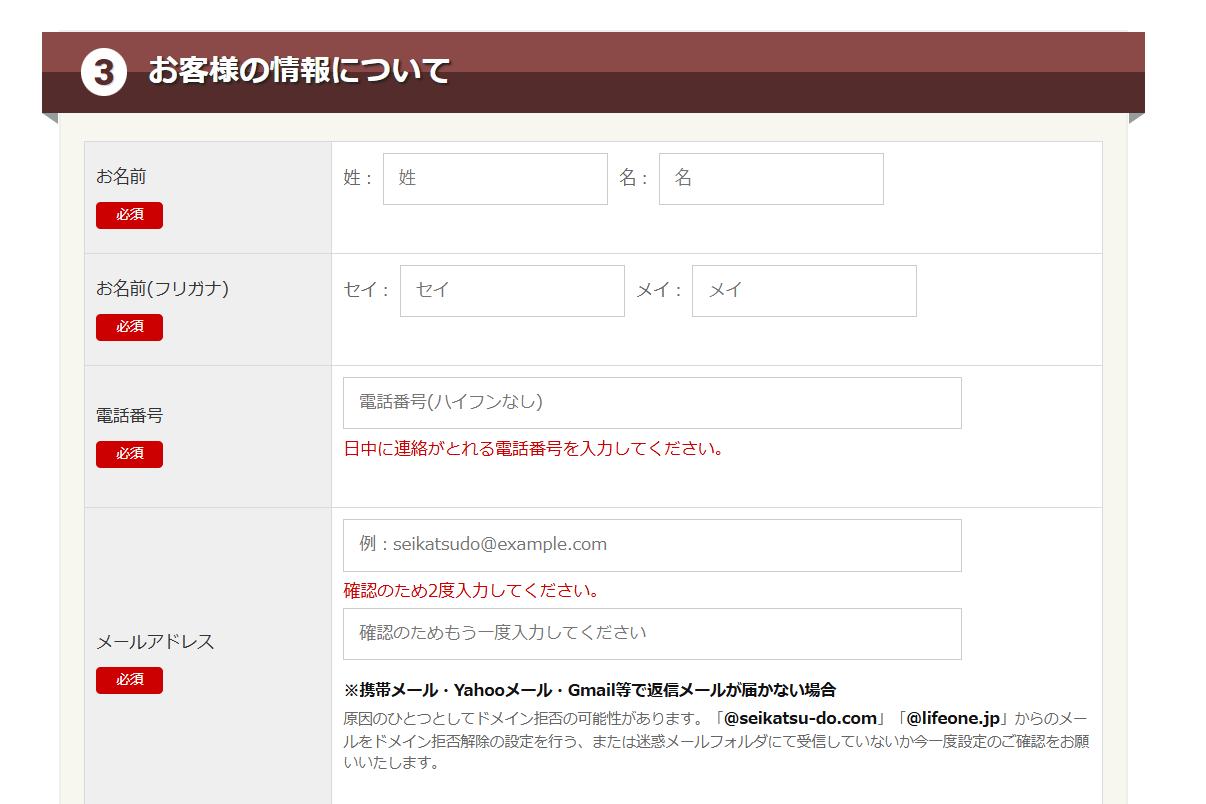The width and height of the screenshot is (1206, 804).
Task: Click the email field with seikatsudo@example.com placeholder
Action: click(x=652, y=545)
